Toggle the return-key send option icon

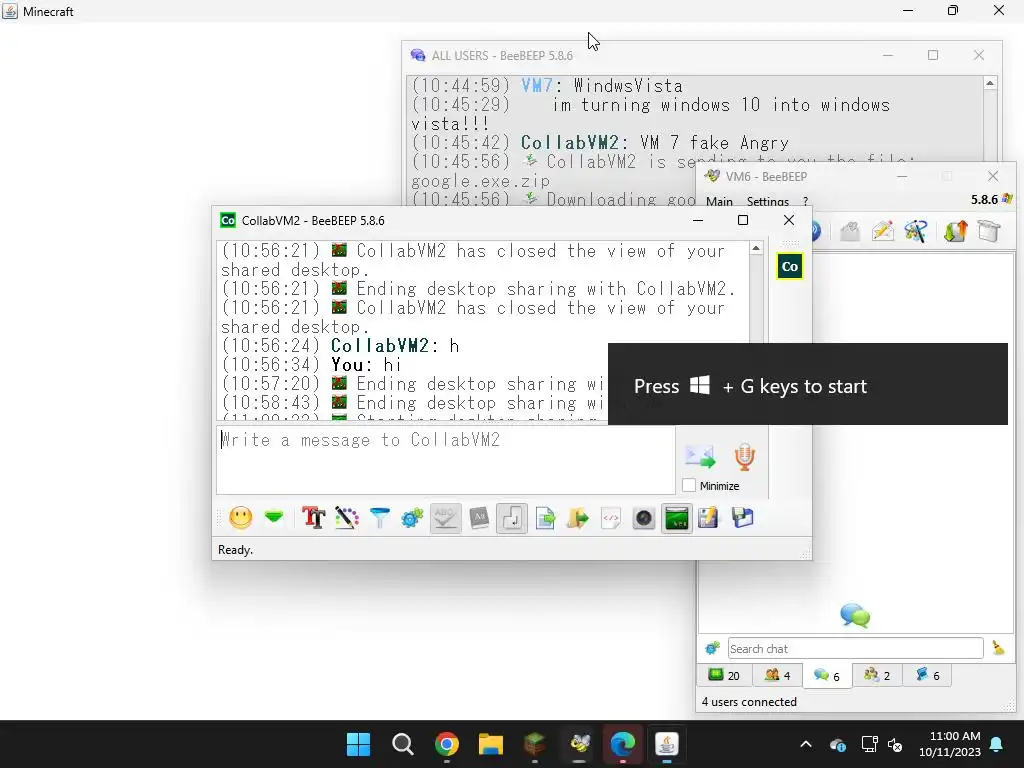[x=511, y=518]
